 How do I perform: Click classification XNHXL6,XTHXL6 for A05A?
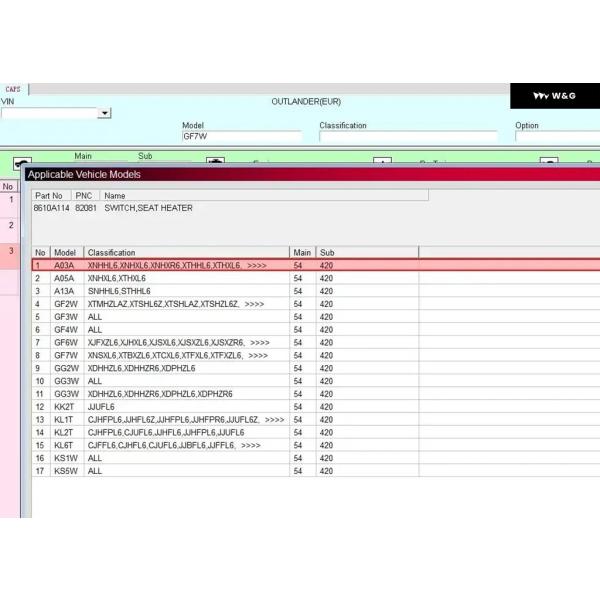tap(117, 278)
